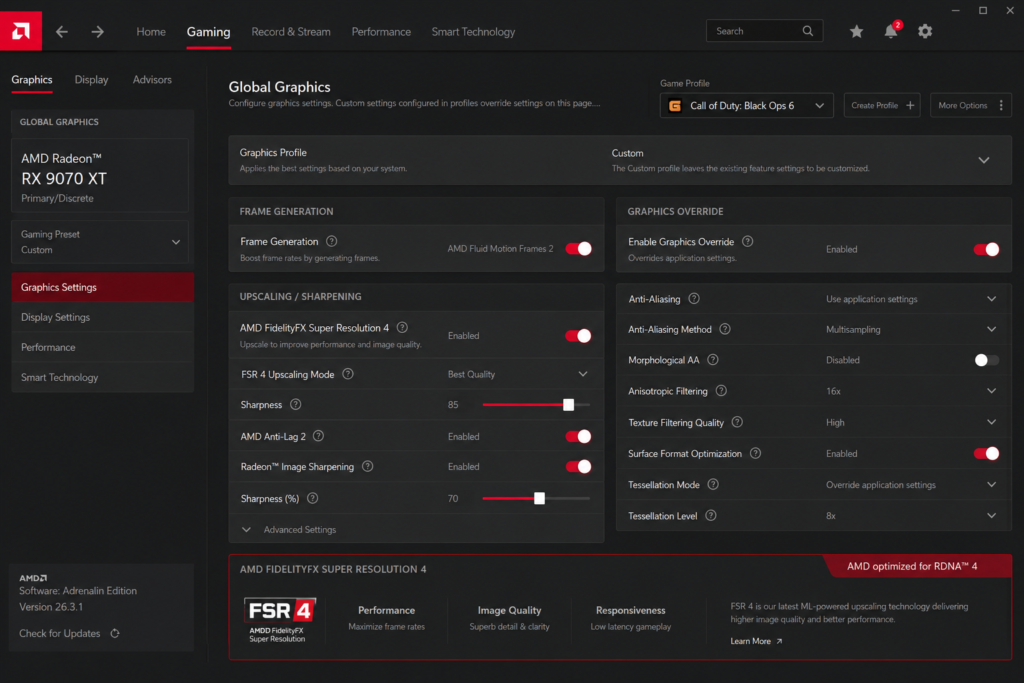Click help icon next to Frame Generation
The width and height of the screenshot is (1024, 683).
click(x=332, y=242)
